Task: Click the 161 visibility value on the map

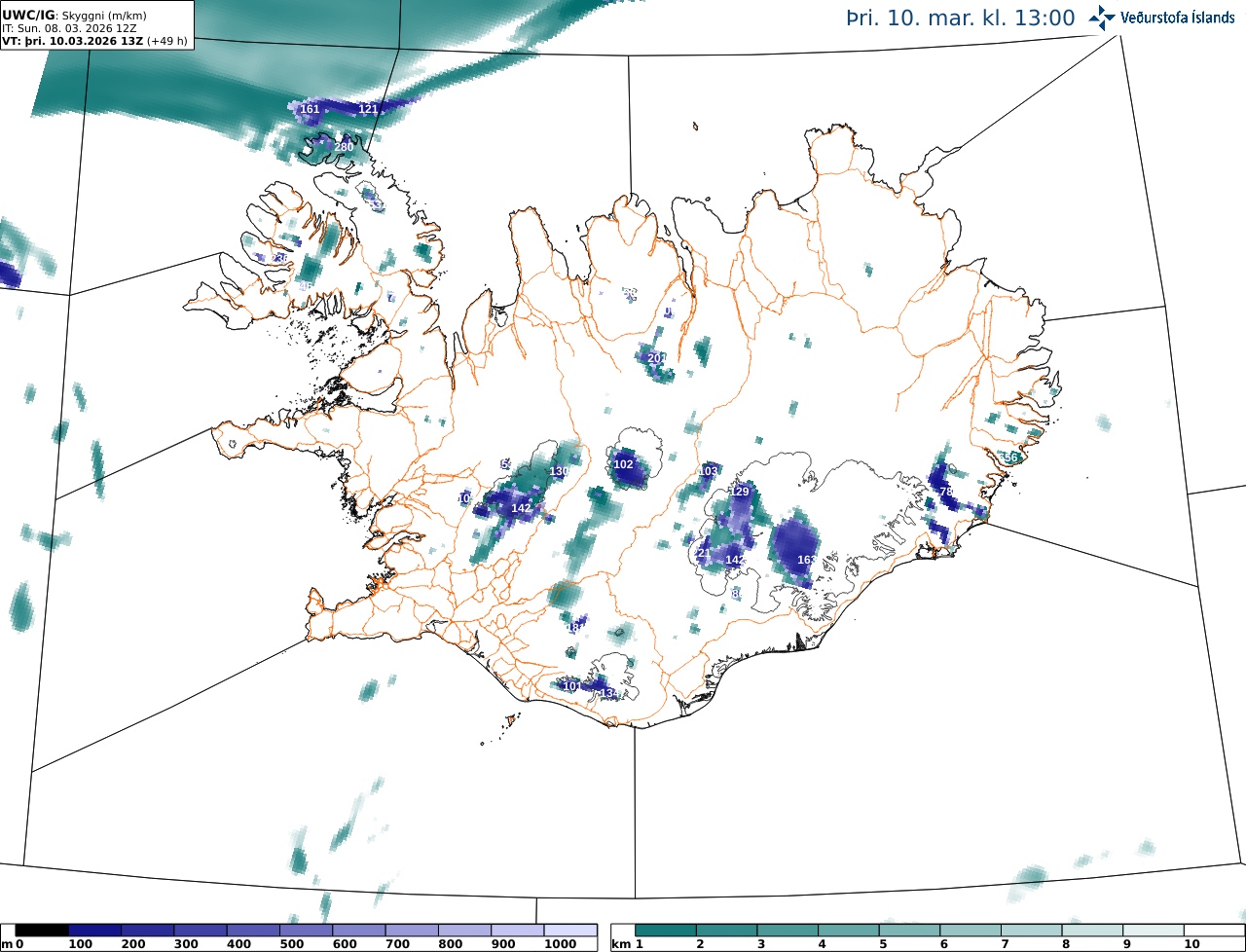Action: (x=310, y=109)
